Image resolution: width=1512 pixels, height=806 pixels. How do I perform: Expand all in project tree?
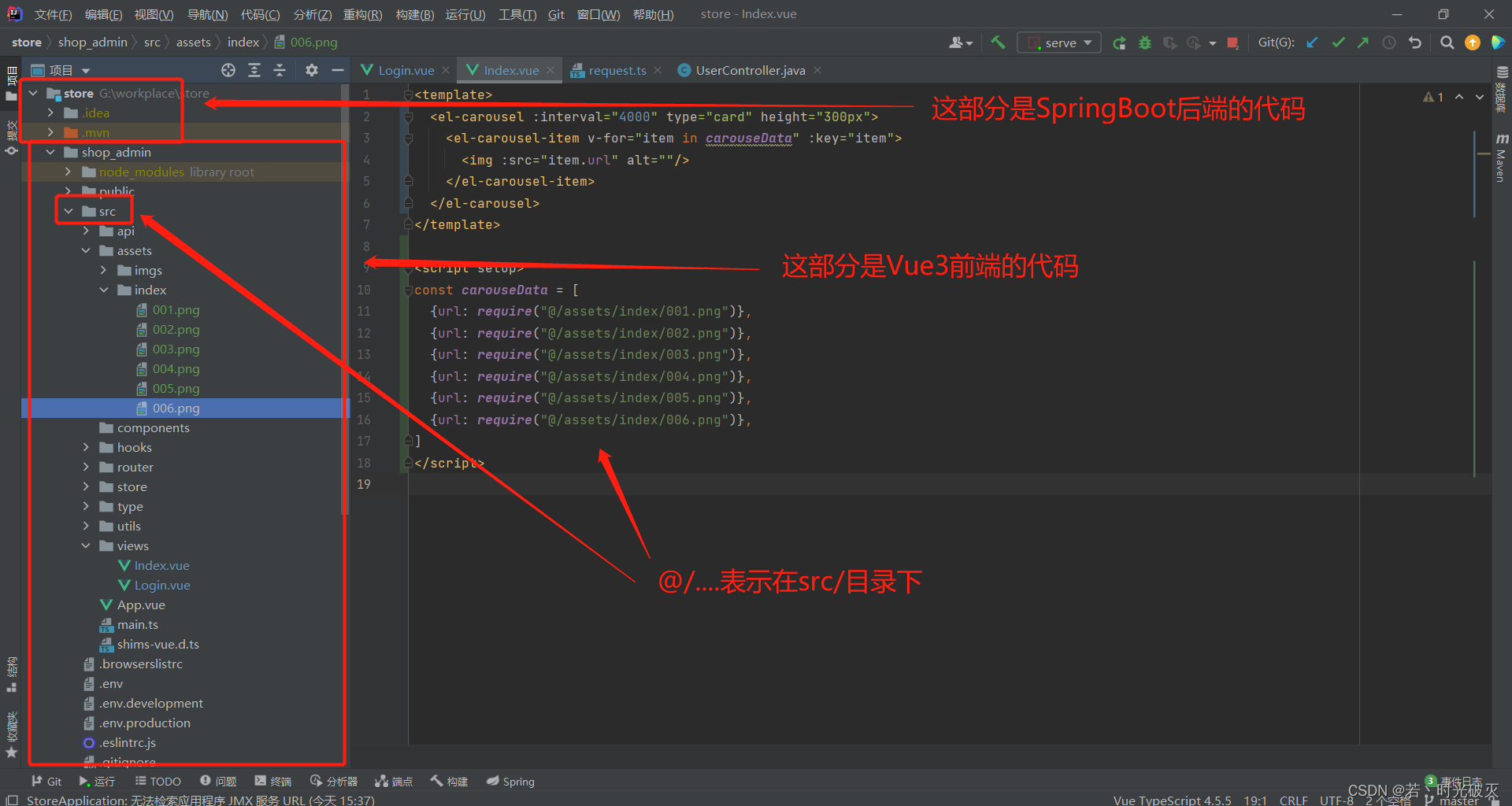(254, 70)
